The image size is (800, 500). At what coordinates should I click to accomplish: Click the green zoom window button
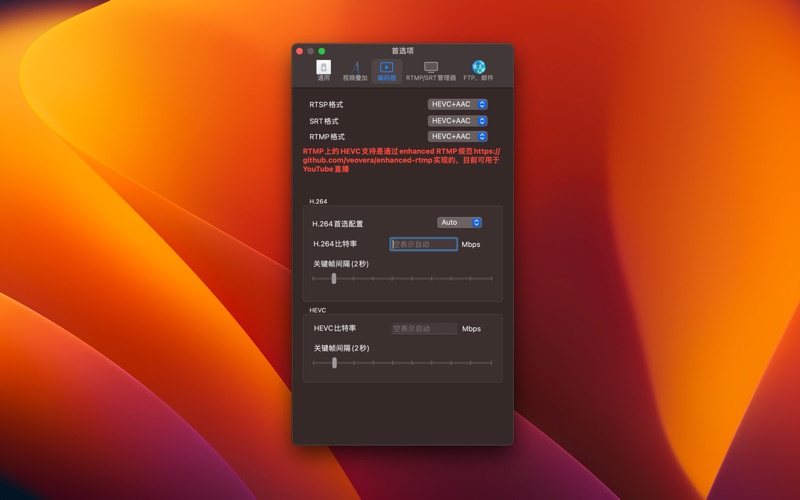(322, 51)
